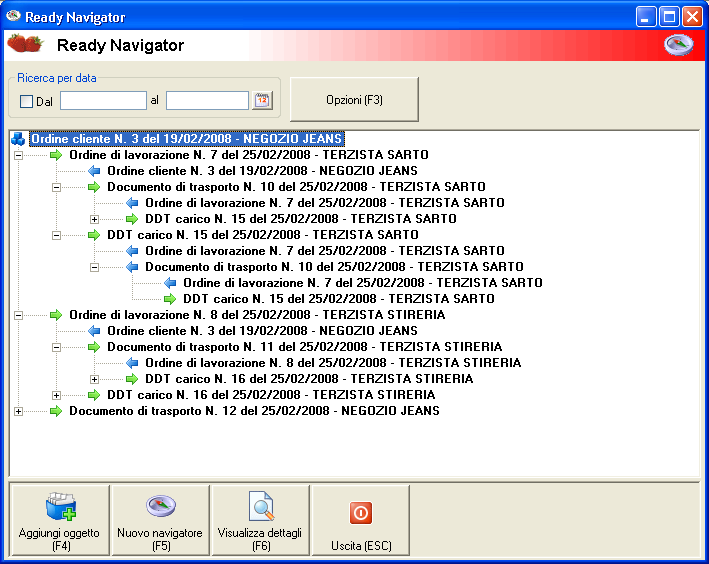
Task: Expand Documento di trasporto N. 12 node
Action: pos(19,412)
